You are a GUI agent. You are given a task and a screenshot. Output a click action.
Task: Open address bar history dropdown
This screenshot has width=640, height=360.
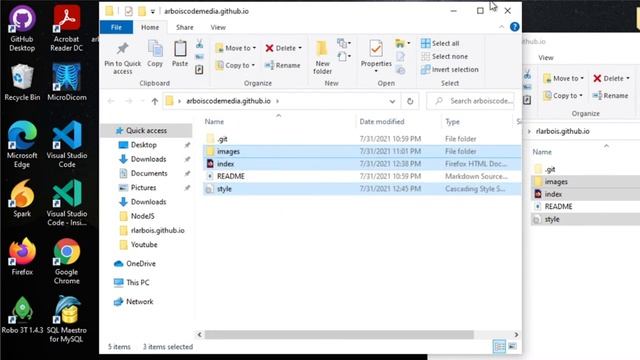point(392,101)
